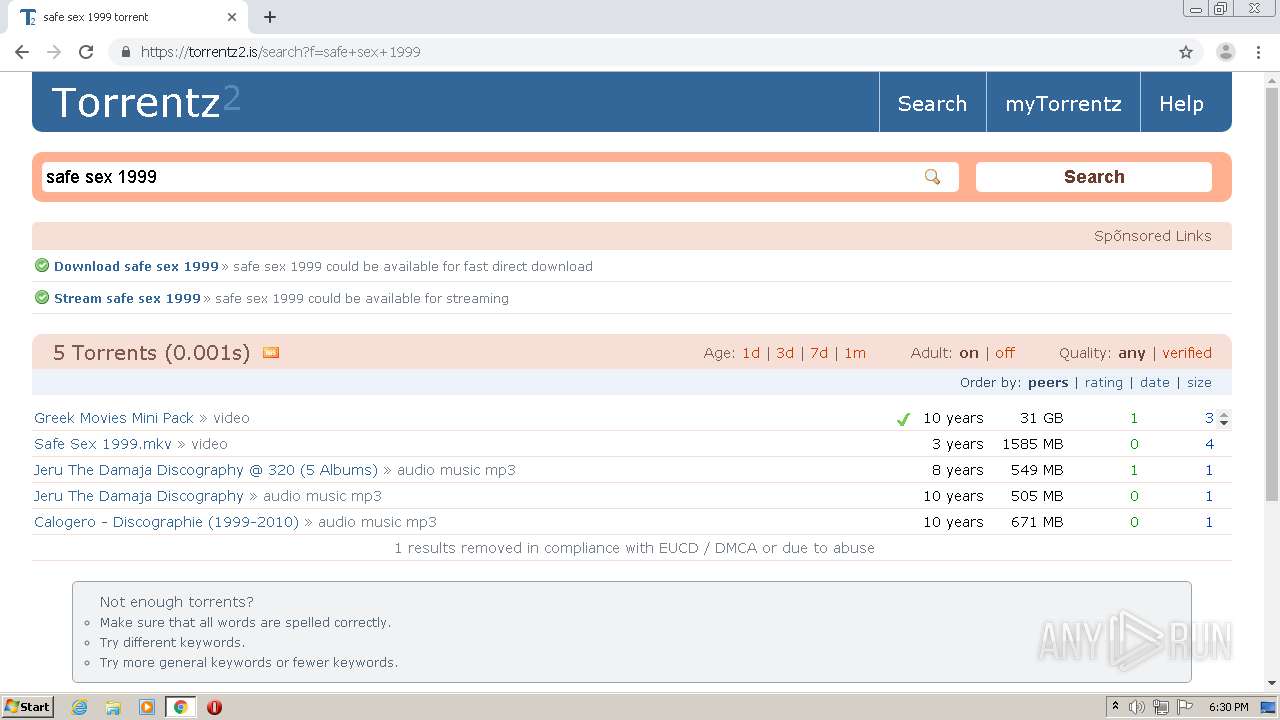Click the Torrentz2 logo
Viewport: 1280px width, 720px height.
pyautogui.click(x=146, y=102)
